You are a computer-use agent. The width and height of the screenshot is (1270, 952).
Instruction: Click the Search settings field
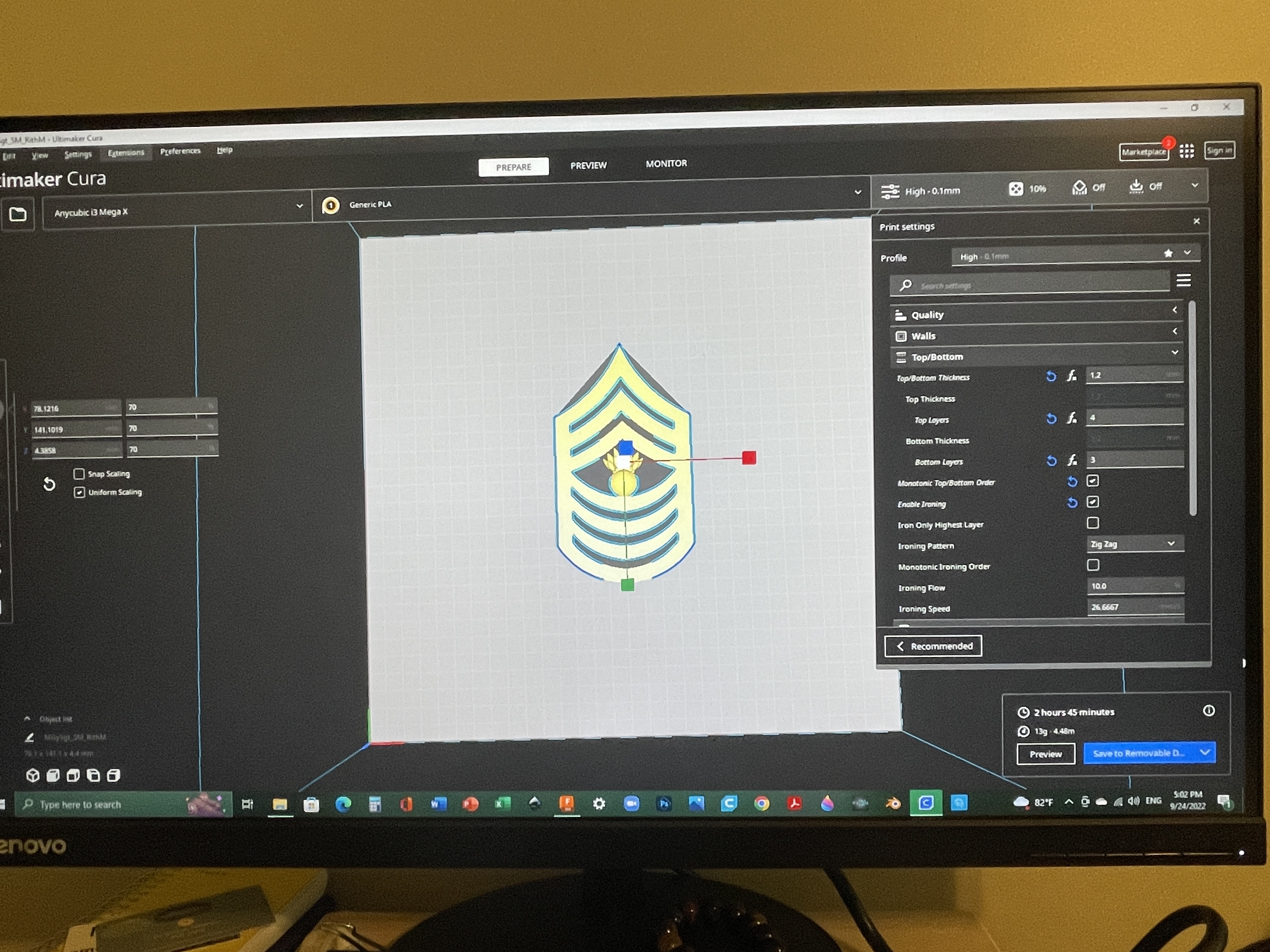coord(1029,285)
